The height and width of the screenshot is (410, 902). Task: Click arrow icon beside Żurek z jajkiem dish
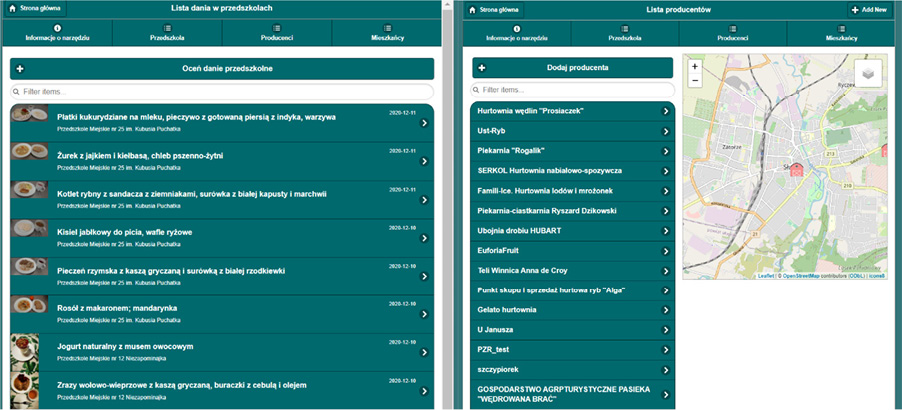(x=424, y=162)
